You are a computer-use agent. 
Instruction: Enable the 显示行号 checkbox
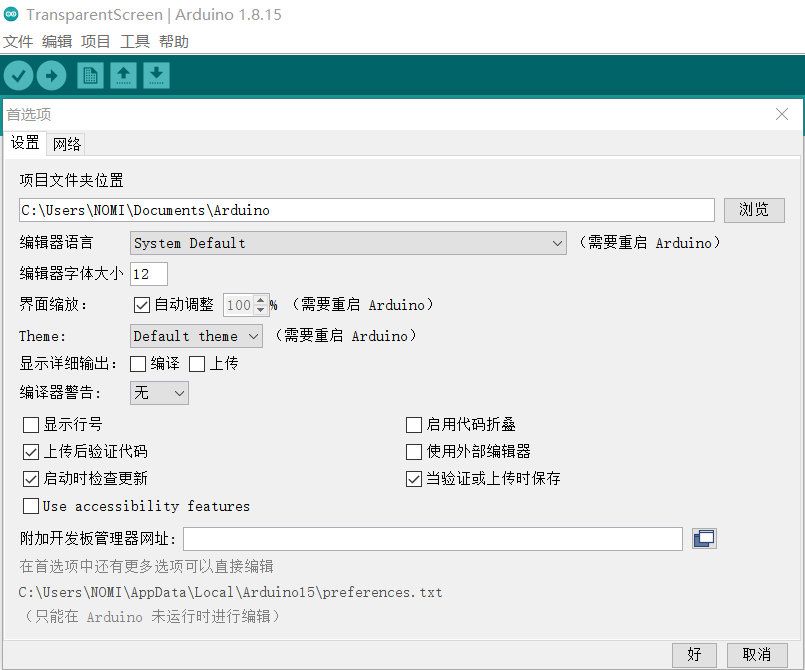click(31, 425)
